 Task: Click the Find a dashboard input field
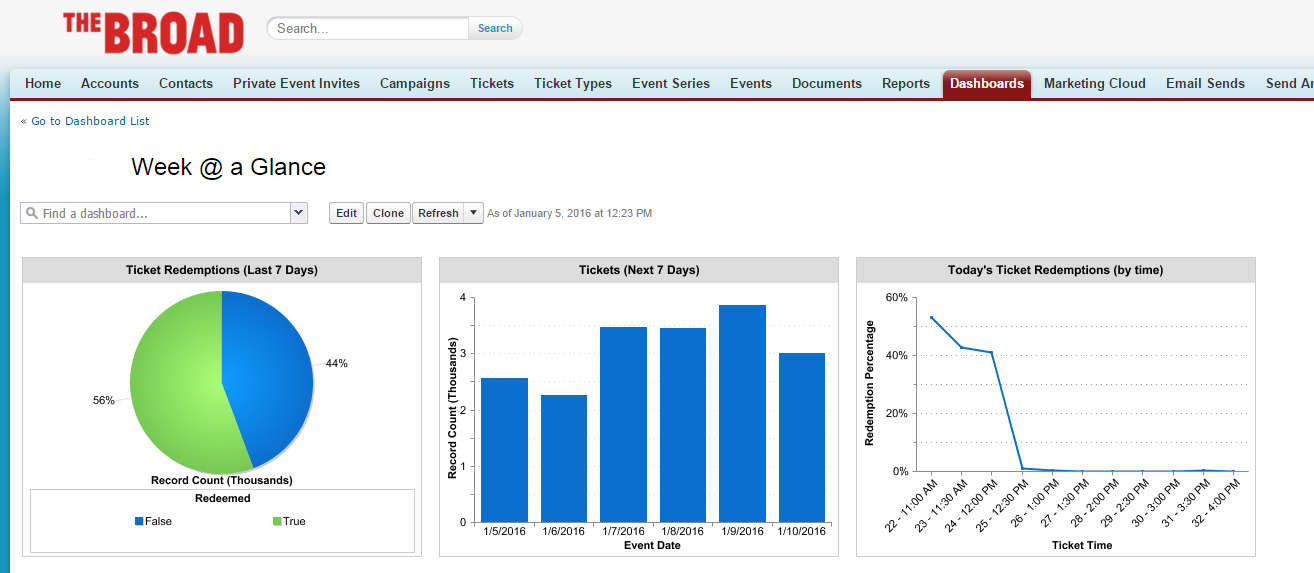[x=155, y=213]
